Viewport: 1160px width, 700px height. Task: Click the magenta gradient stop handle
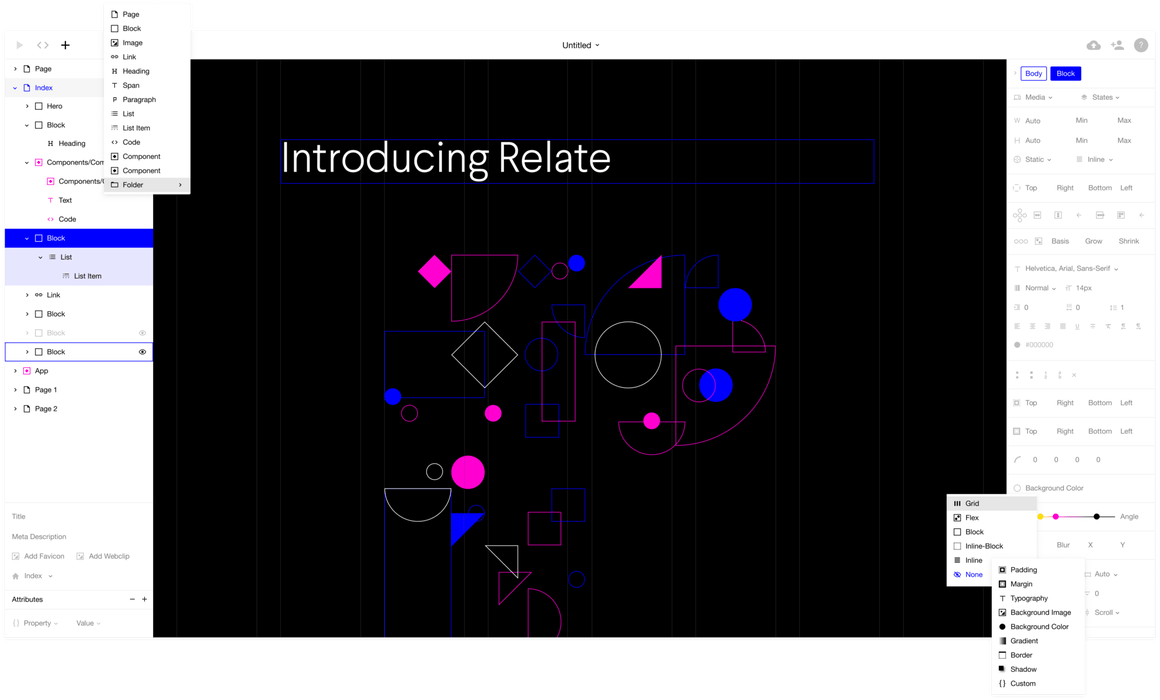1056,517
